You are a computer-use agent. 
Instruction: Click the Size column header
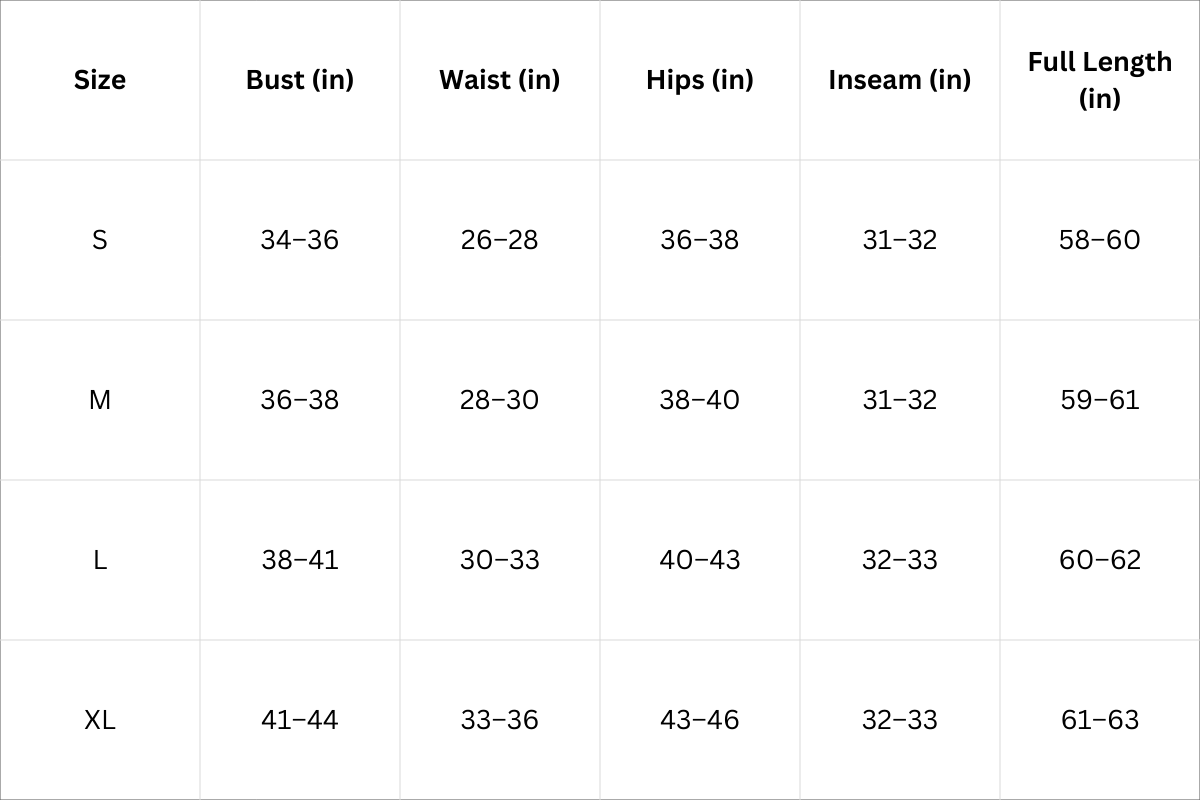pos(100,80)
